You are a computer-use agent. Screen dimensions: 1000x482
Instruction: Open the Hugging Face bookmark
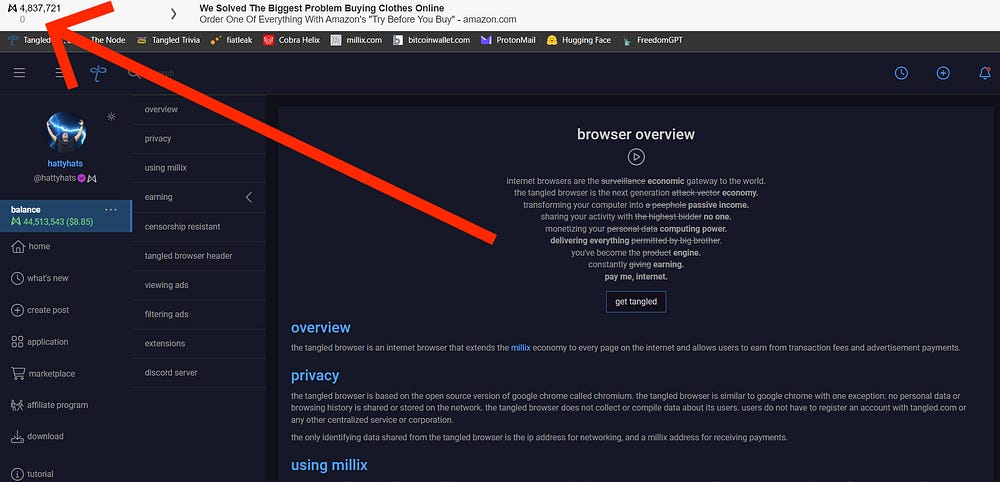pos(578,40)
